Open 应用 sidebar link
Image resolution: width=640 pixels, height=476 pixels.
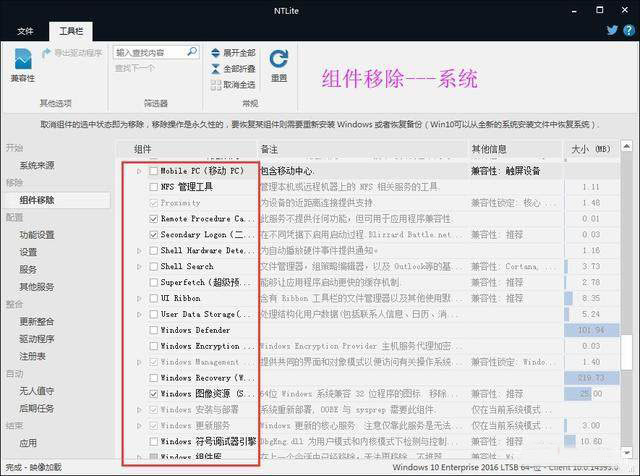point(28,443)
